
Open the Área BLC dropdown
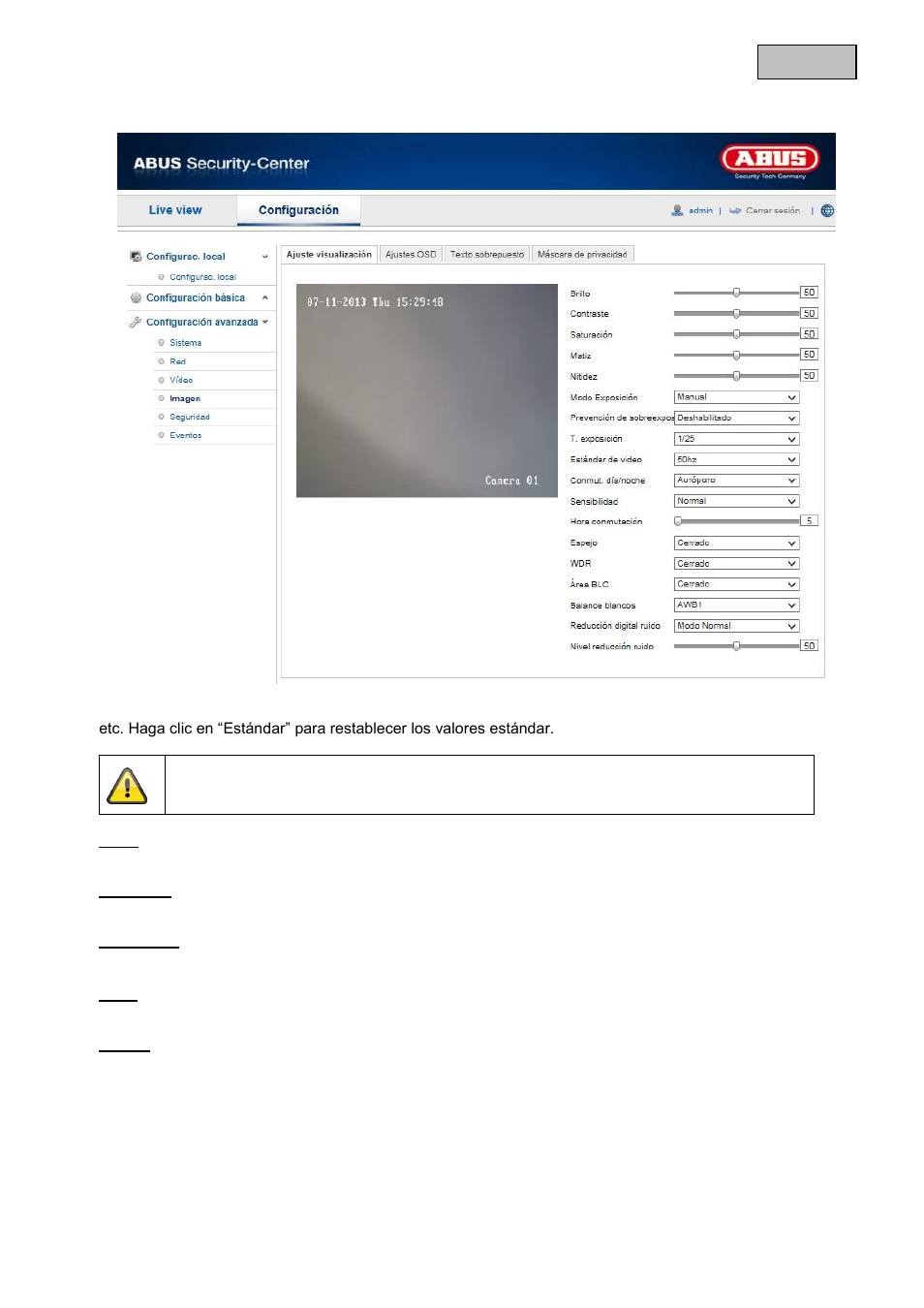(x=736, y=584)
